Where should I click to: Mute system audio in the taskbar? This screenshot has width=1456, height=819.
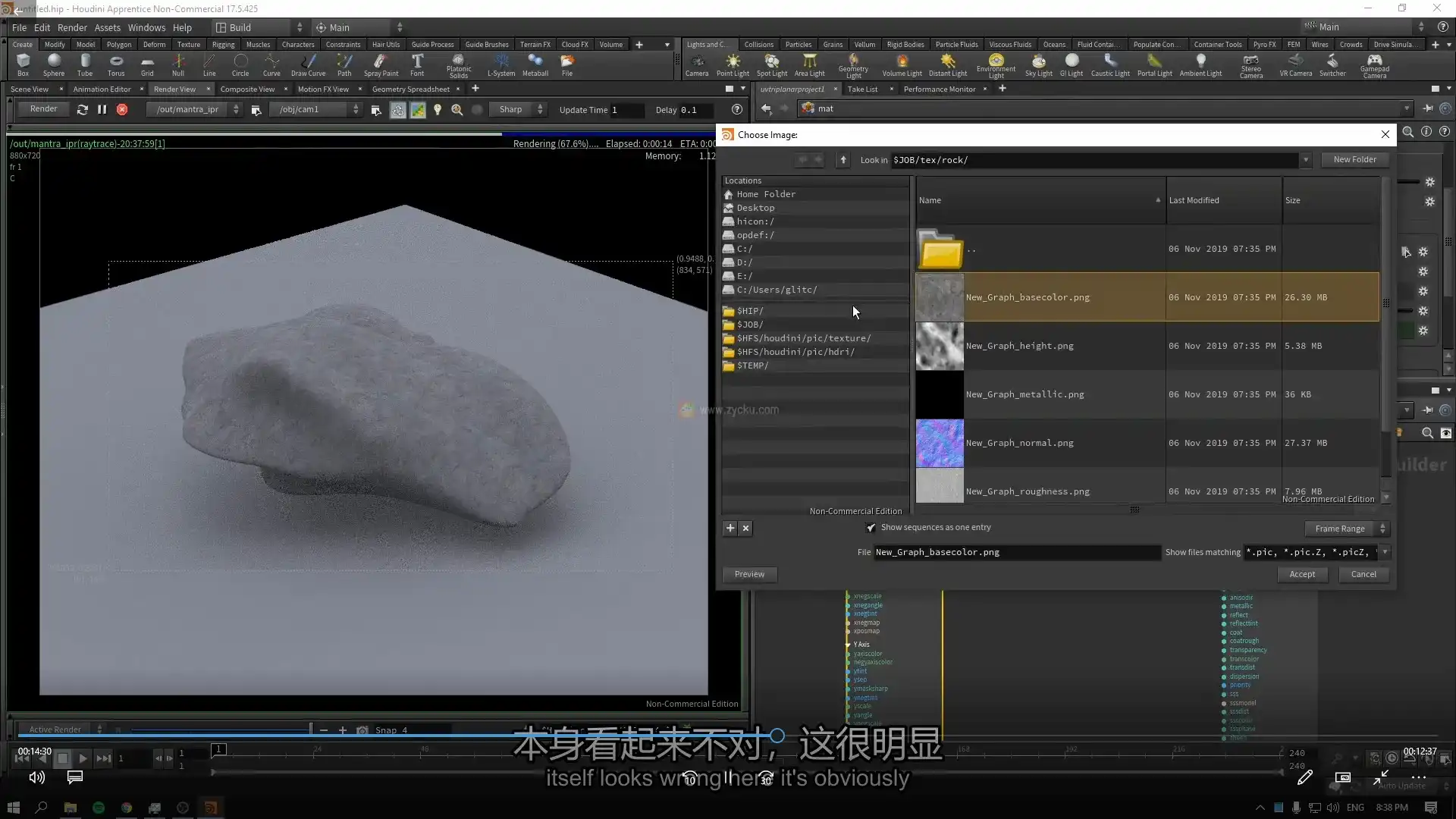tap(1333, 808)
